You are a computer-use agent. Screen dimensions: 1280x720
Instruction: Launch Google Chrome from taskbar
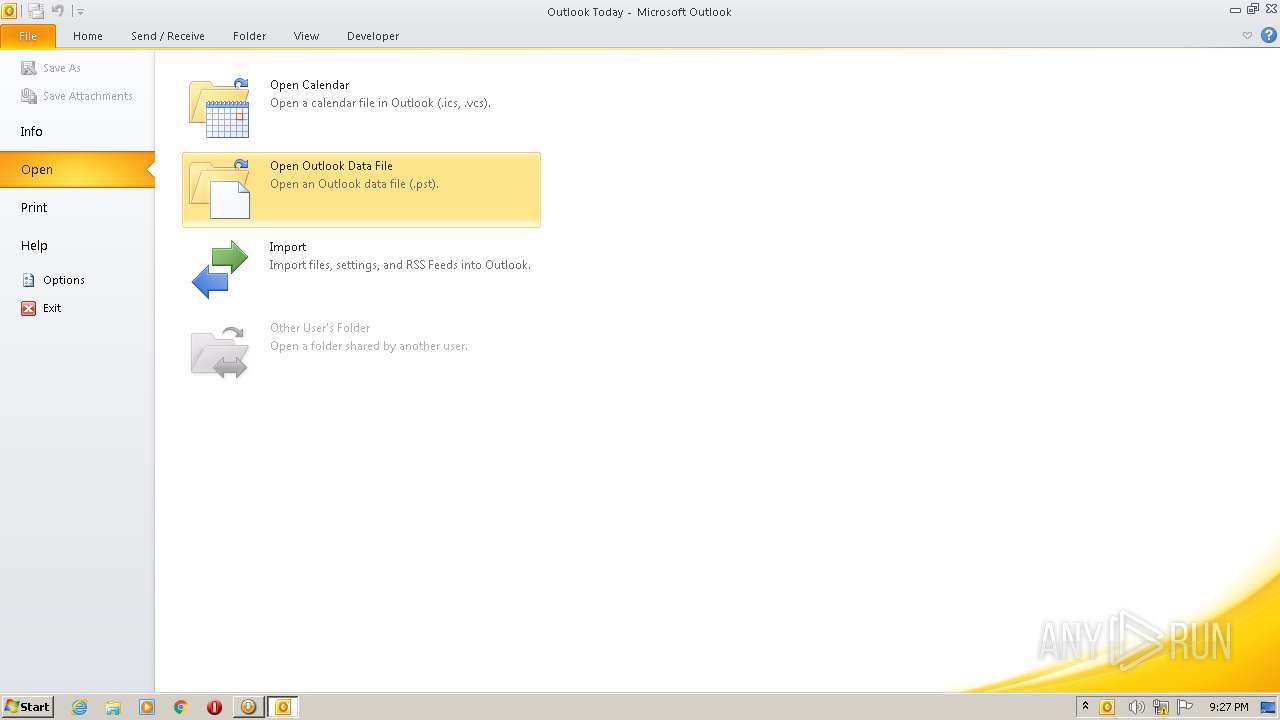point(181,707)
